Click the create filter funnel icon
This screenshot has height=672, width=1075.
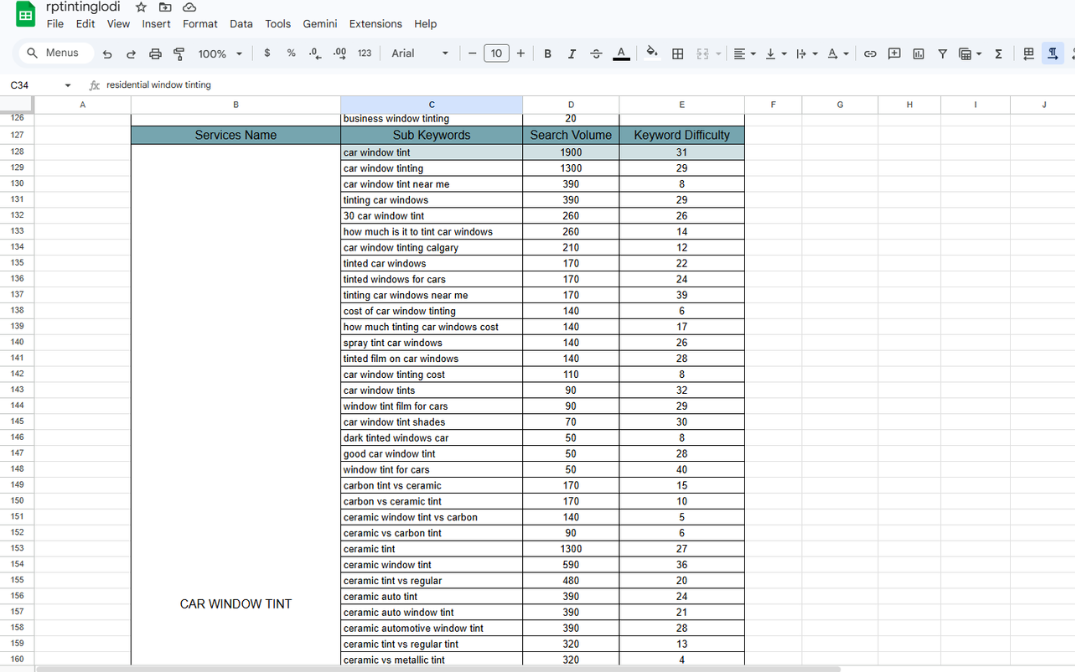(942, 54)
